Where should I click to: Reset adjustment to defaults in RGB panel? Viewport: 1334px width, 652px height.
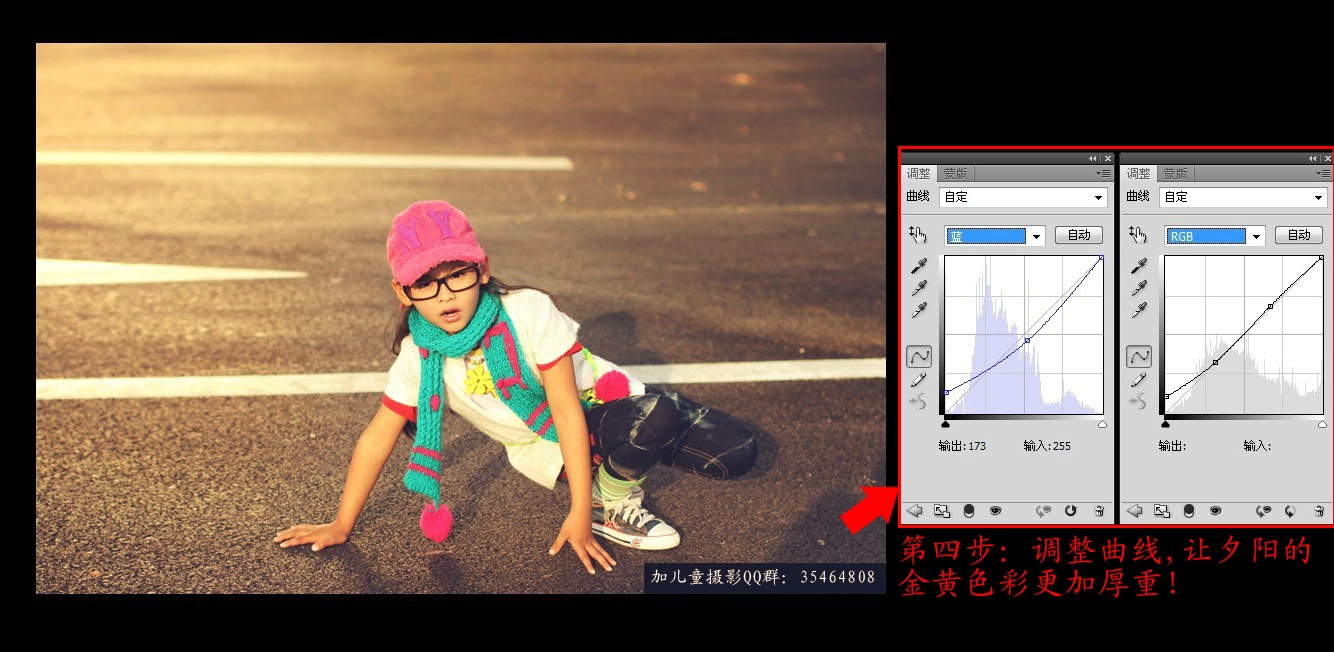[x=1291, y=511]
